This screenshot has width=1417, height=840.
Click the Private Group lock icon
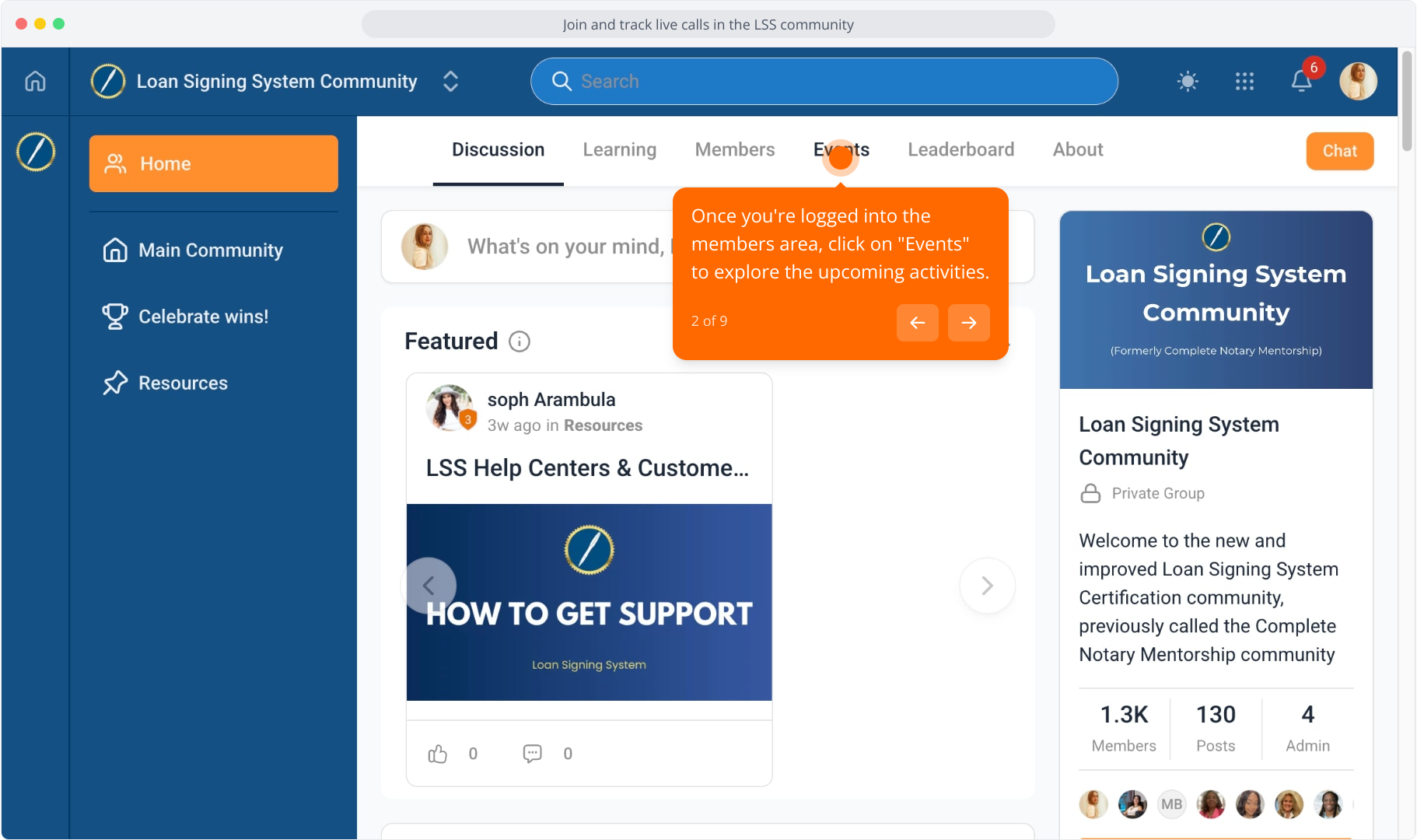pos(1090,493)
